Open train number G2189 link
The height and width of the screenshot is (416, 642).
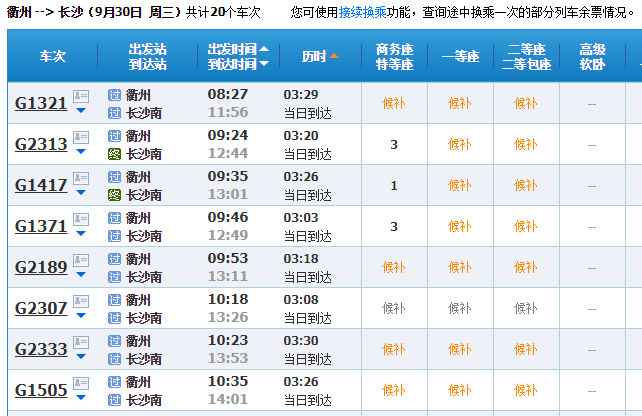41,267
